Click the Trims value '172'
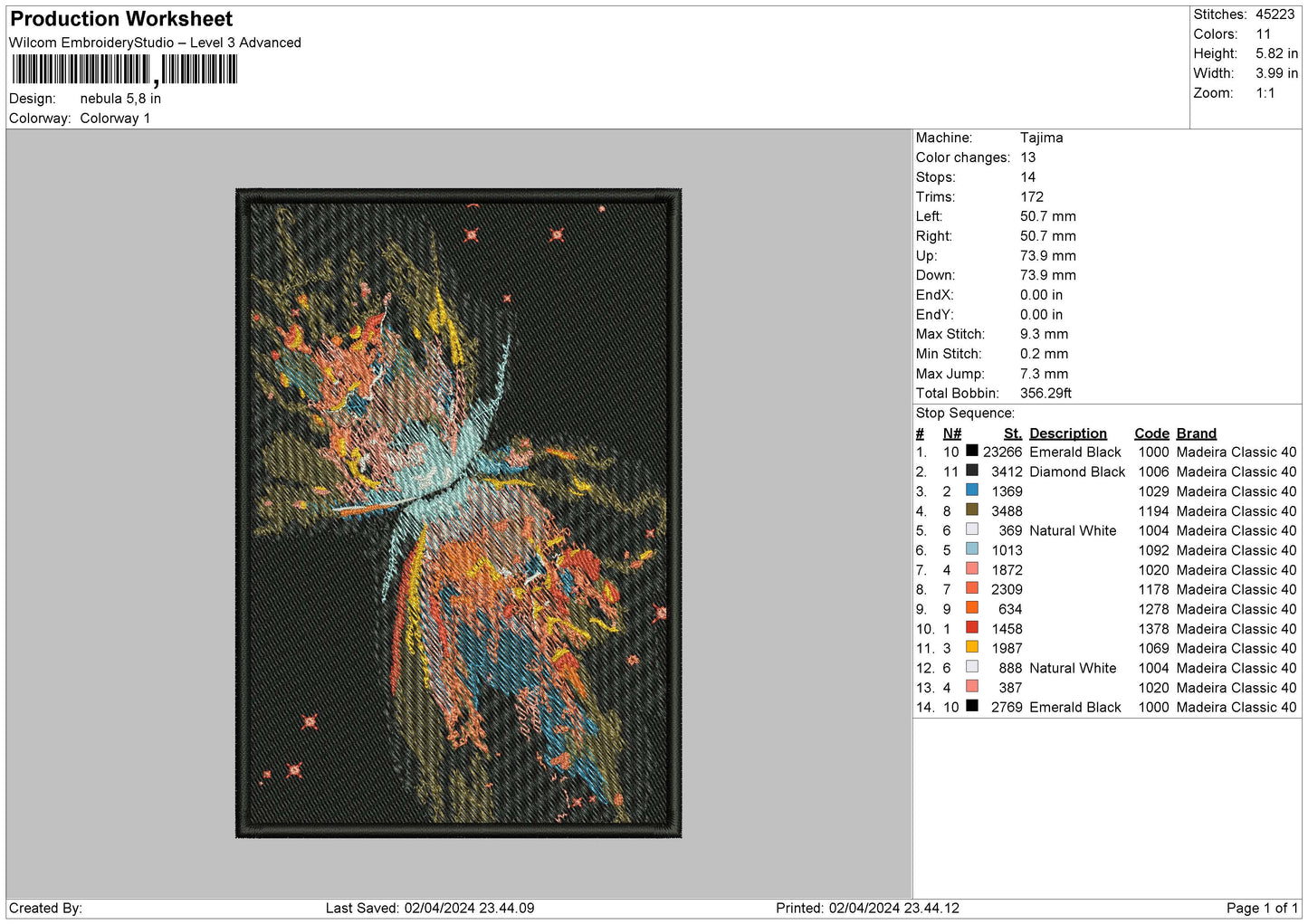The width and height of the screenshot is (1308, 924). point(1032,196)
